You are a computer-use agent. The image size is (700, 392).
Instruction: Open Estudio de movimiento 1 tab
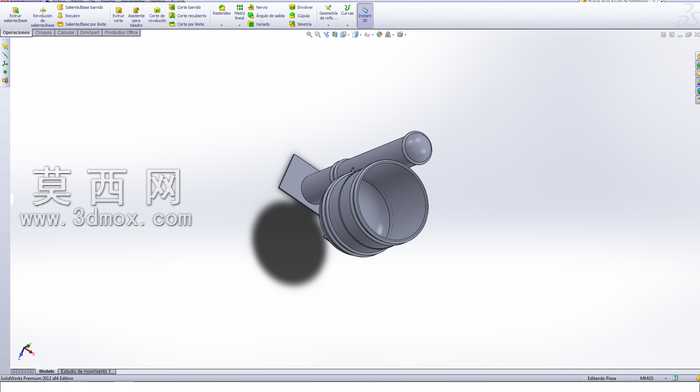pyautogui.click(x=87, y=371)
